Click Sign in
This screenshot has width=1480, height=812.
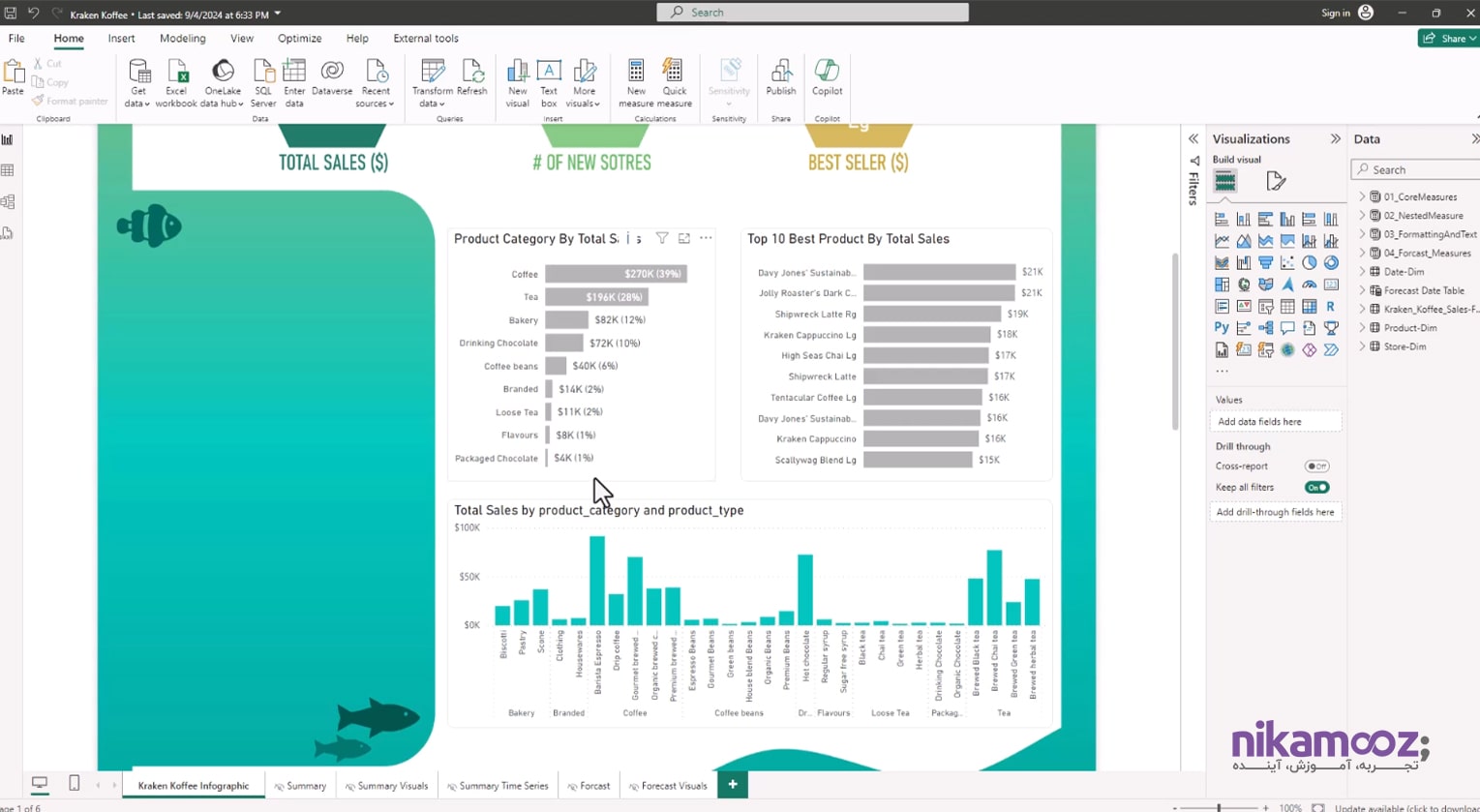click(1336, 13)
